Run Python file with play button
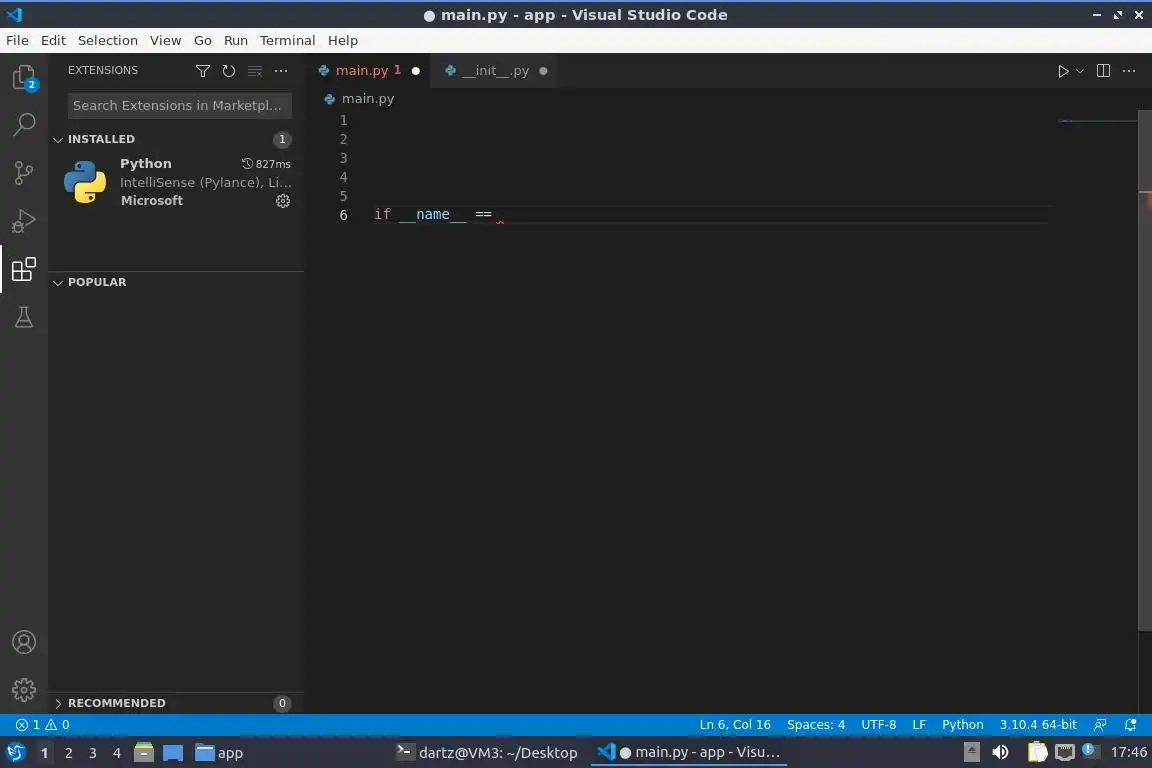Screen dimensions: 1152x768 [x=1062, y=71]
